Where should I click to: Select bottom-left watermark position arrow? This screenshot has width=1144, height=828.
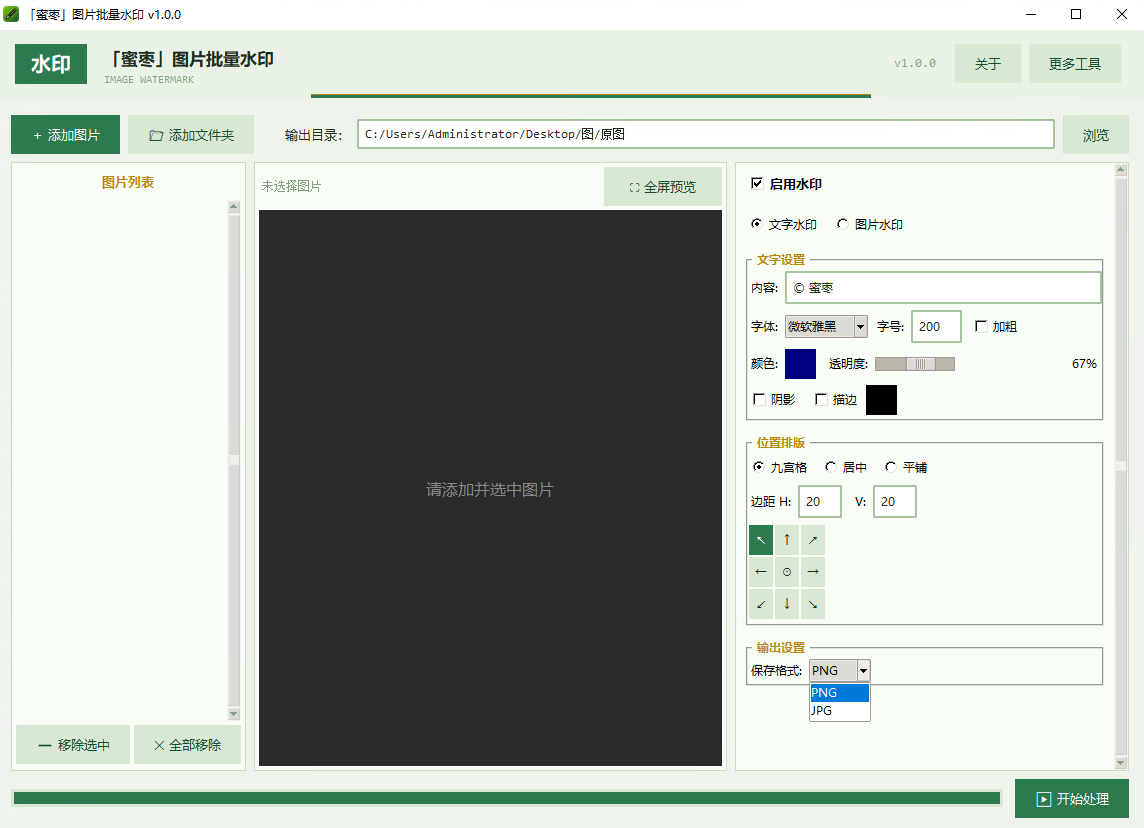click(761, 604)
